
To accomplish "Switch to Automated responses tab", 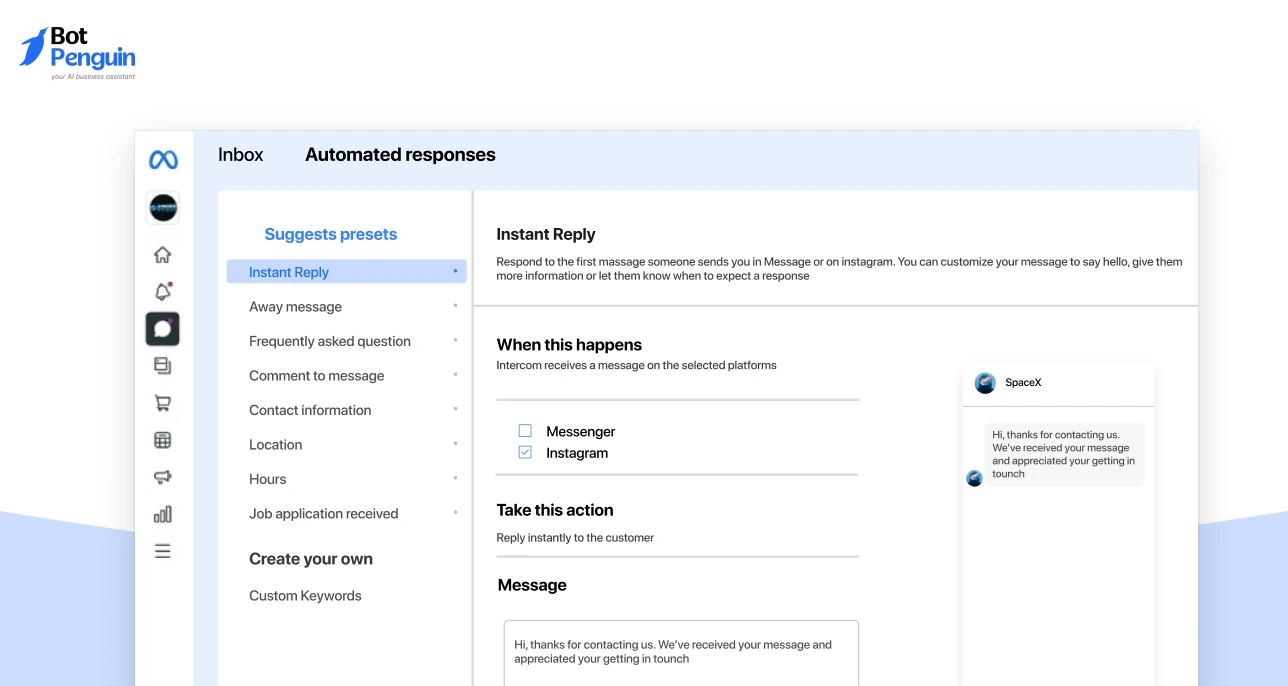I will pyautogui.click(x=400, y=155).
